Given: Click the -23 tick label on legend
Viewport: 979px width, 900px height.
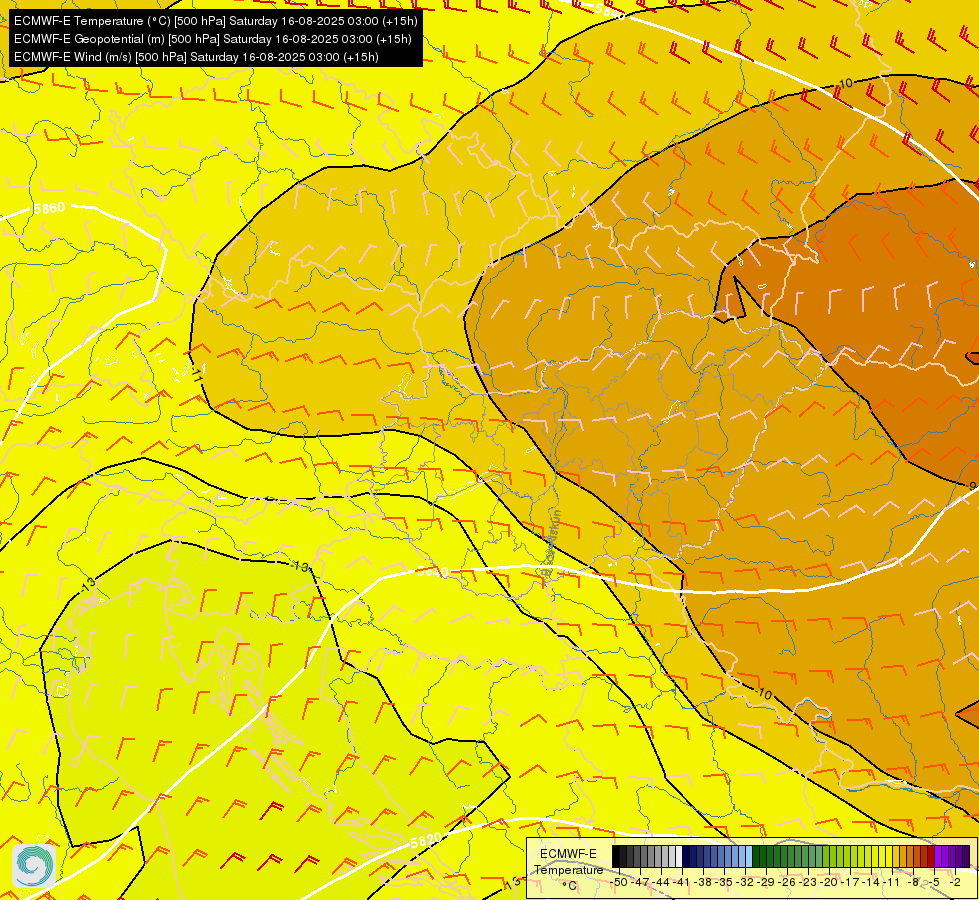Looking at the screenshot, I should (x=809, y=882).
